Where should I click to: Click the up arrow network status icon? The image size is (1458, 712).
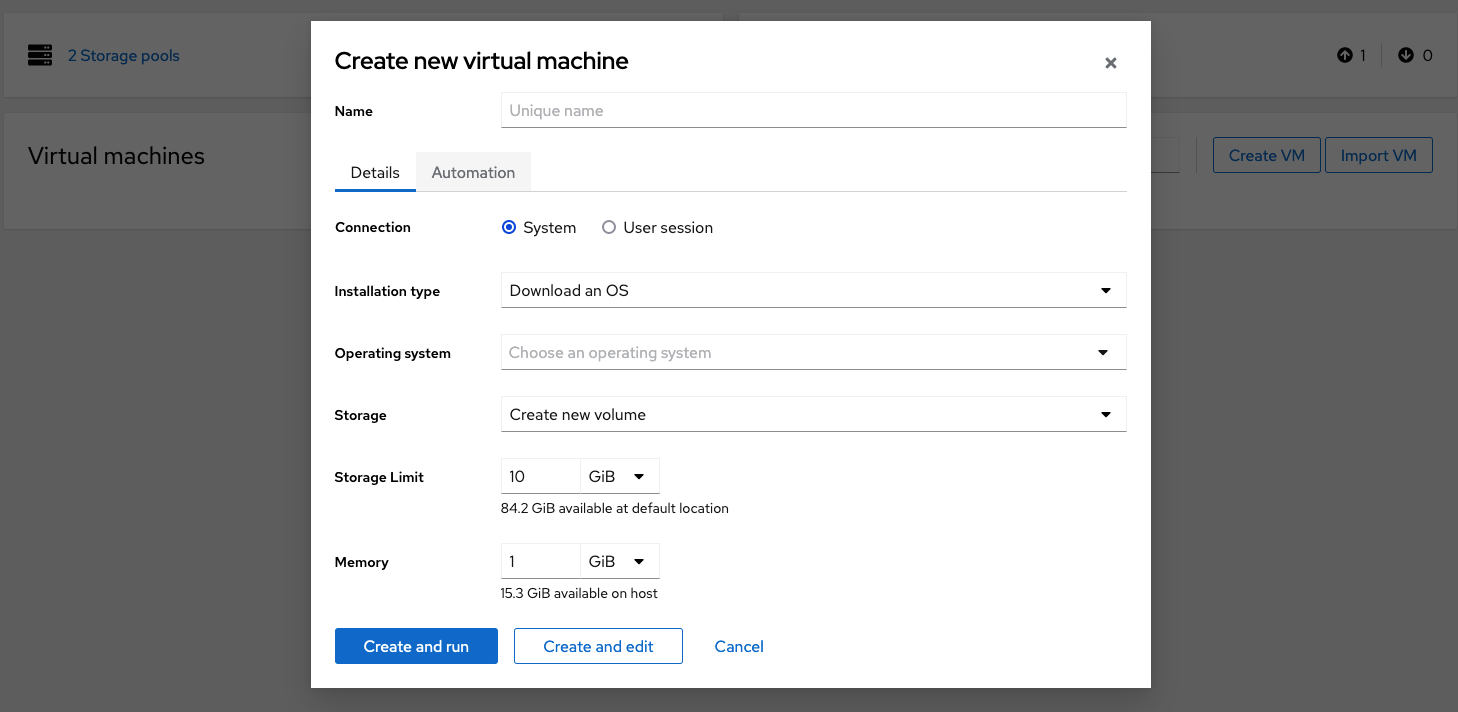click(1344, 55)
